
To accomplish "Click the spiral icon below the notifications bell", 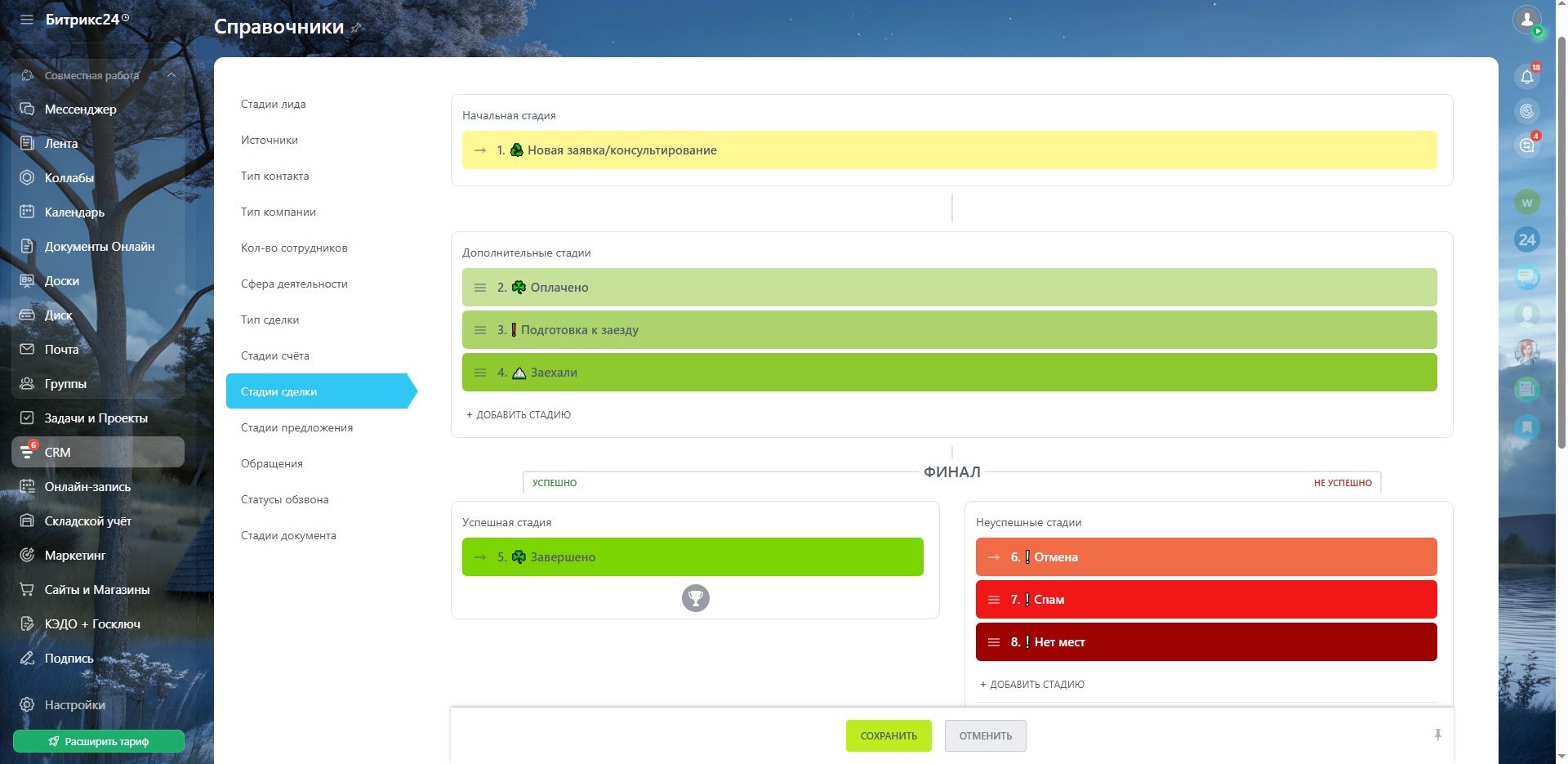I will click(1526, 111).
